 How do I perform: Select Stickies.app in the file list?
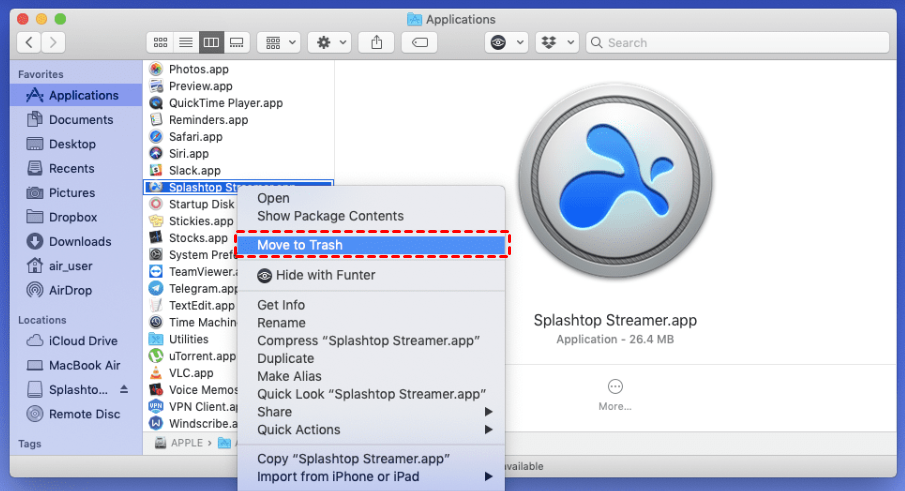pos(191,221)
